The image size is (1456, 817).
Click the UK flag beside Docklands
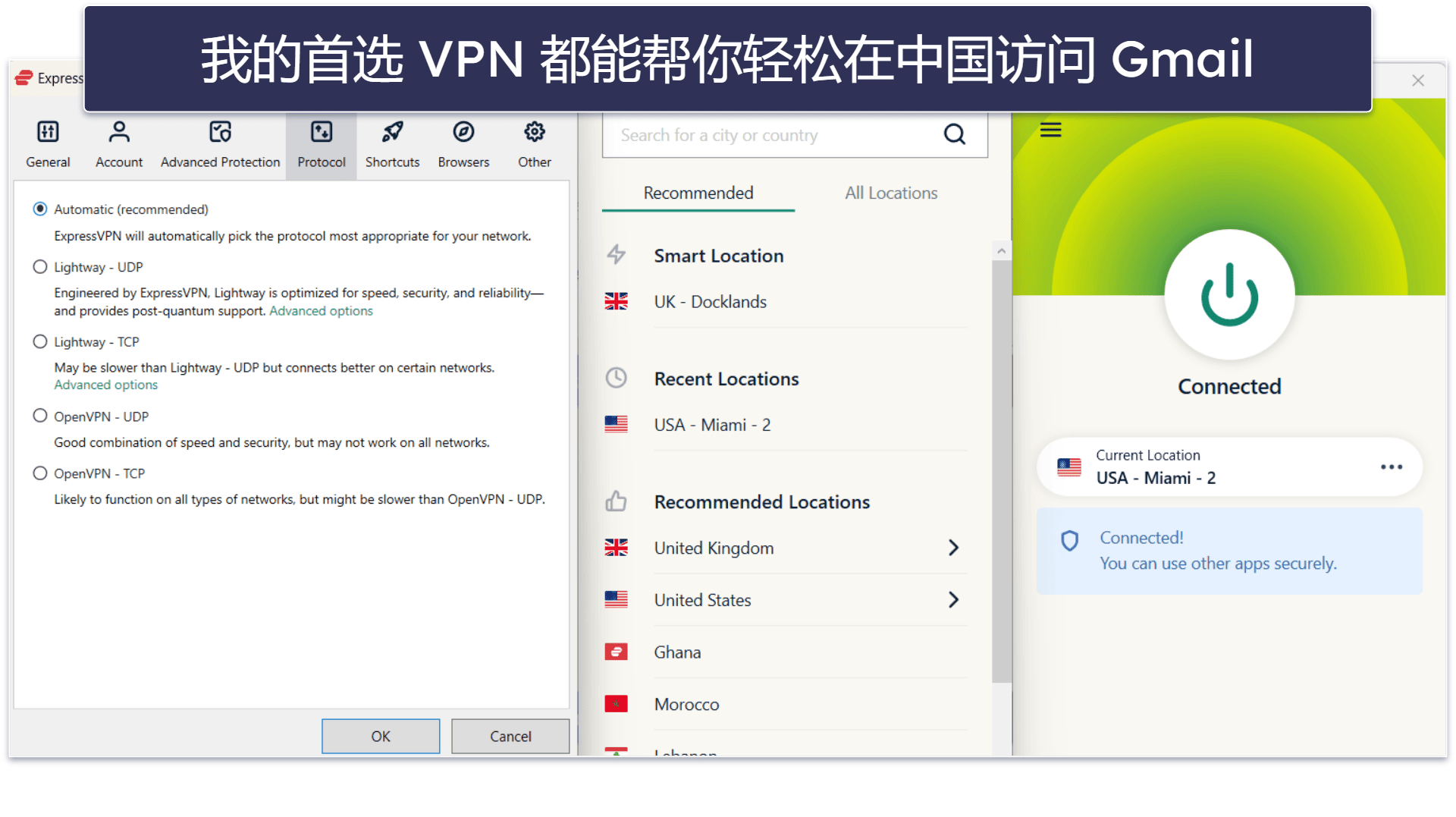point(616,301)
